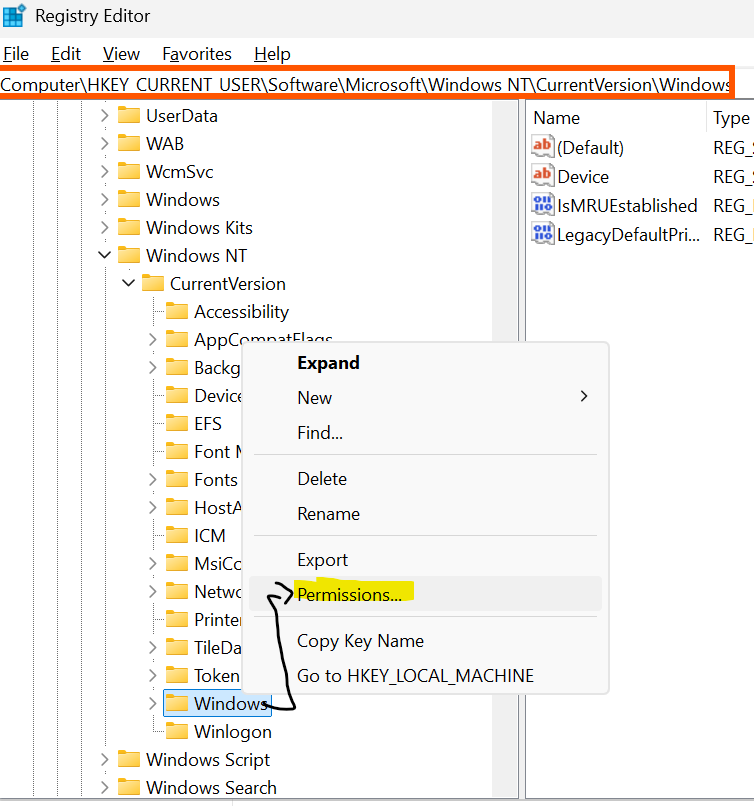
Task: Open the Favorites menu
Action: tap(197, 54)
